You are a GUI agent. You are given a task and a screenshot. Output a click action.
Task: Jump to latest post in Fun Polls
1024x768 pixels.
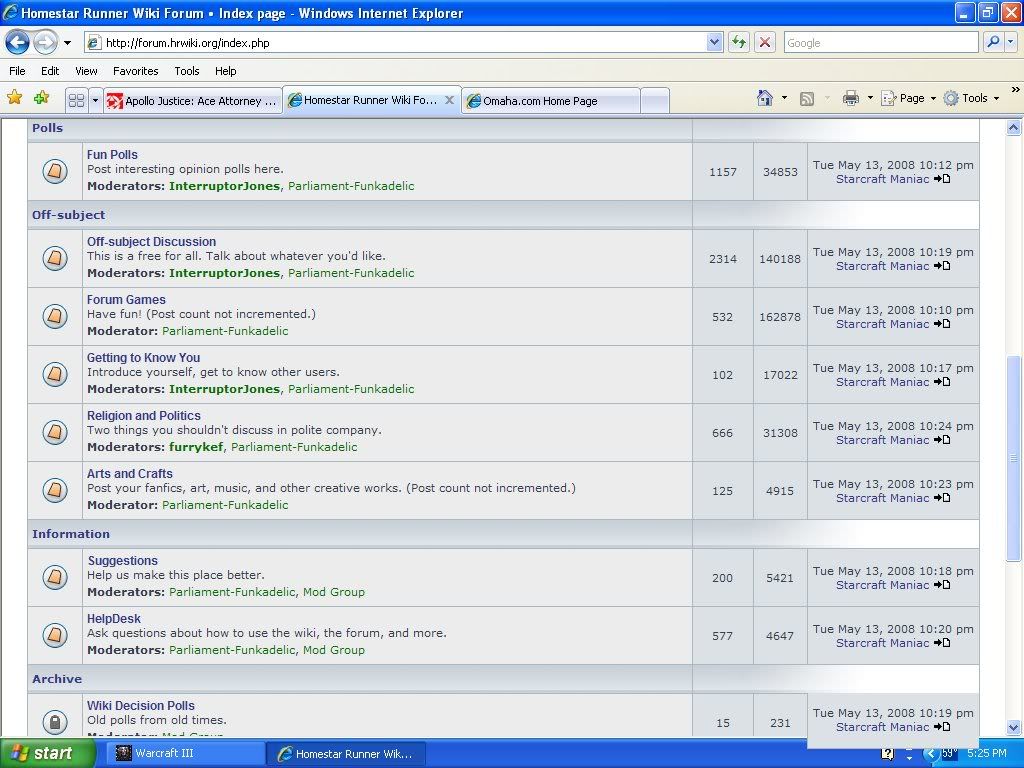[x=942, y=180]
